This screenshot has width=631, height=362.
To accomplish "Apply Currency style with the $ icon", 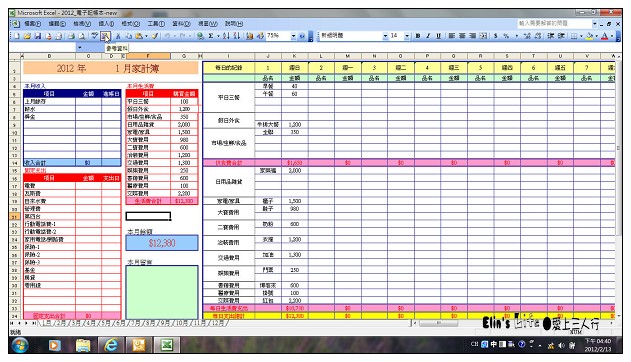I will click(x=495, y=36).
